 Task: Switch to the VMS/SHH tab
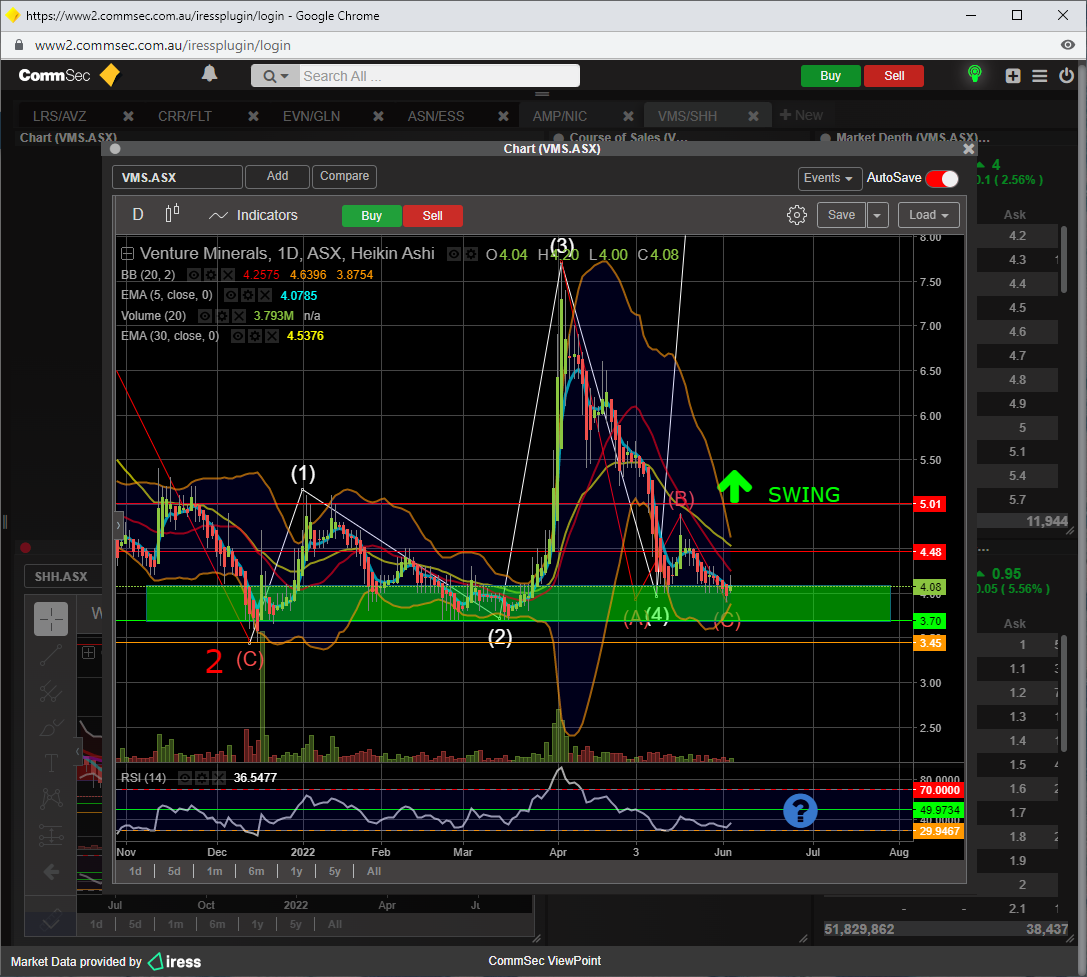[x=687, y=116]
